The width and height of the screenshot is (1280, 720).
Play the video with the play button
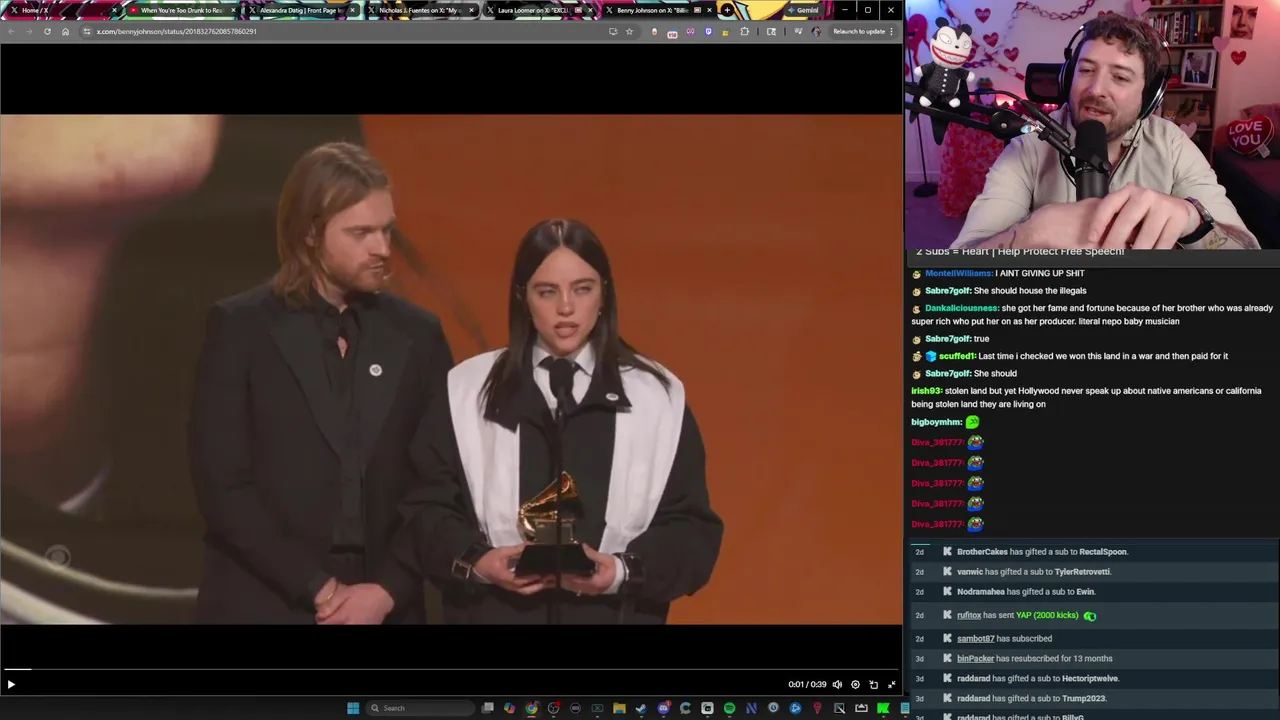(x=11, y=684)
